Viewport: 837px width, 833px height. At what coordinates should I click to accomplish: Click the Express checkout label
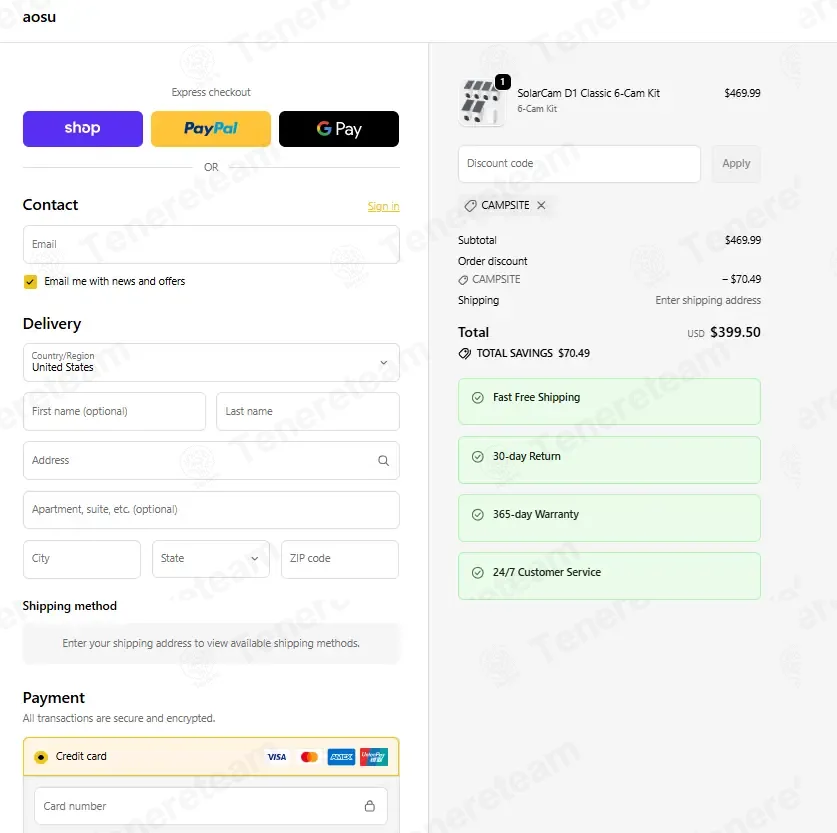(x=211, y=92)
